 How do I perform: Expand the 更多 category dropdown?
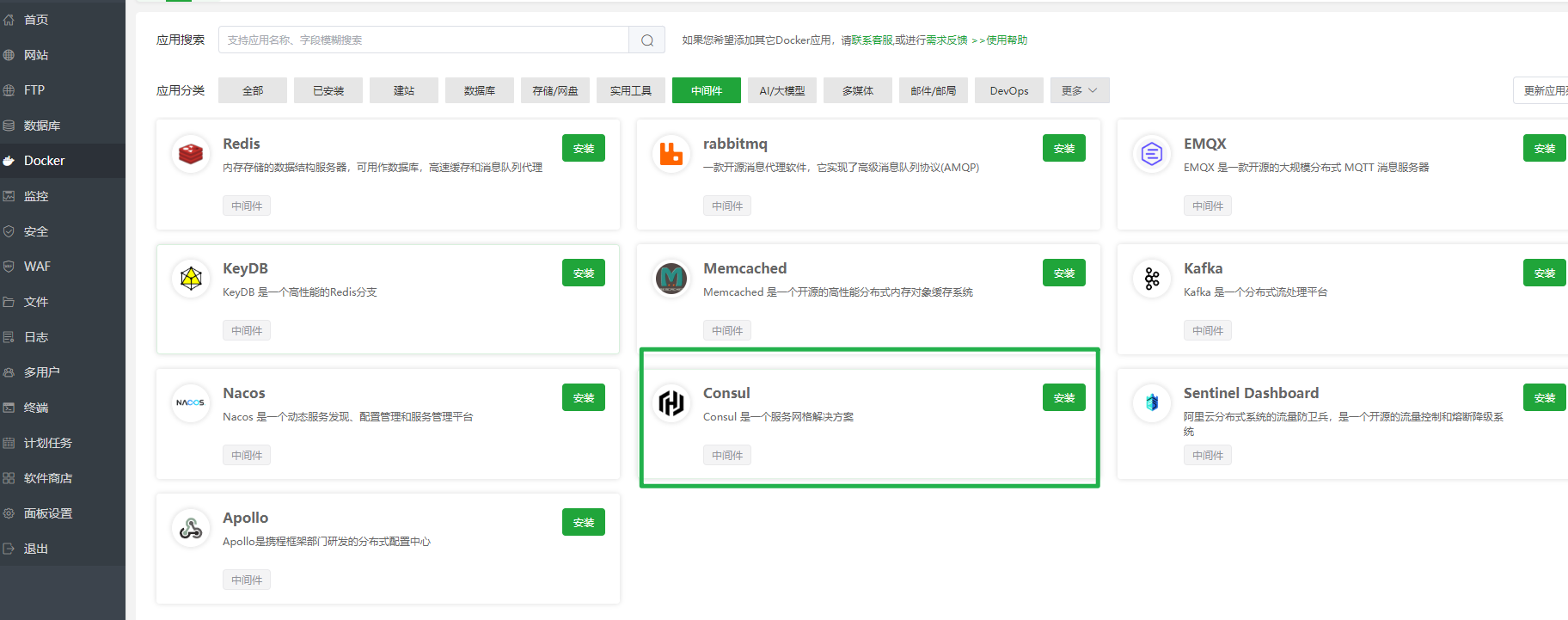pyautogui.click(x=1080, y=90)
